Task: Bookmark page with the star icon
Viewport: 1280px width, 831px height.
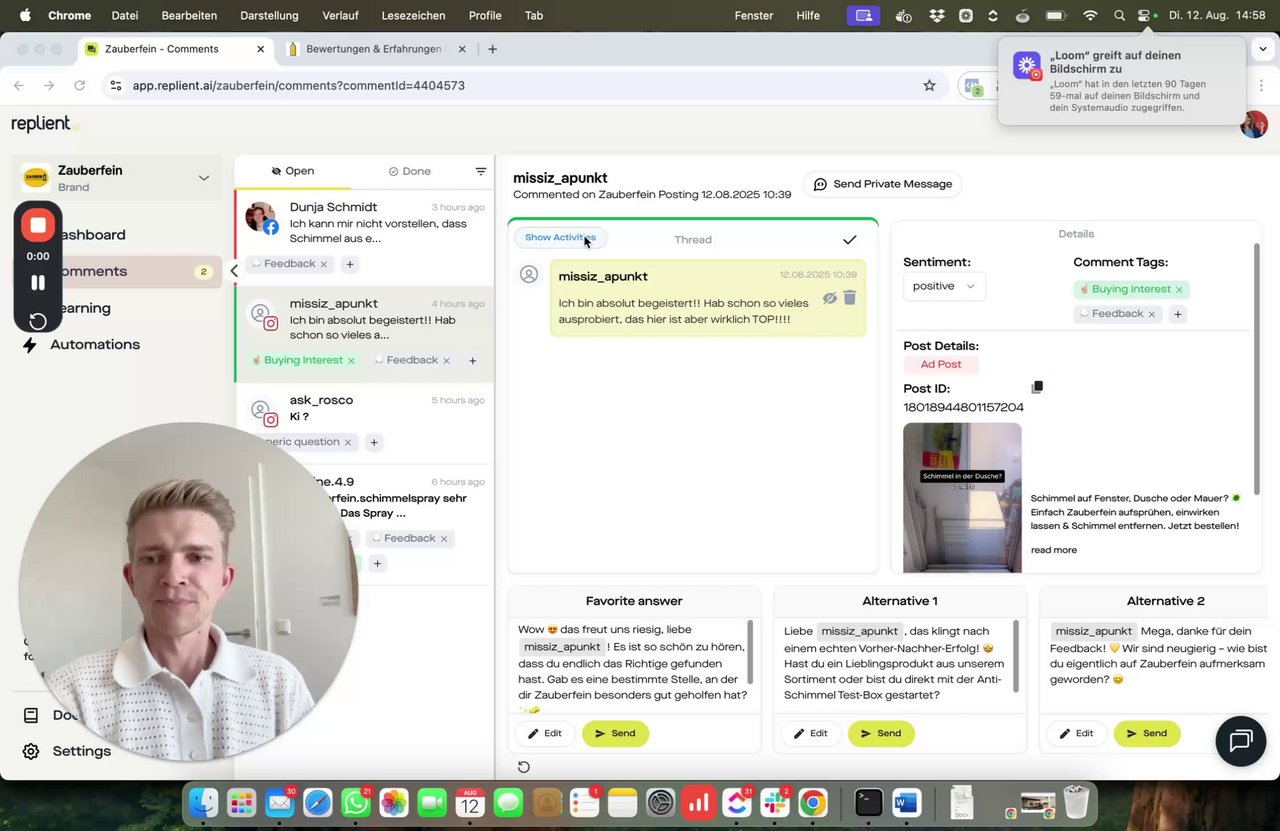Action: (929, 86)
